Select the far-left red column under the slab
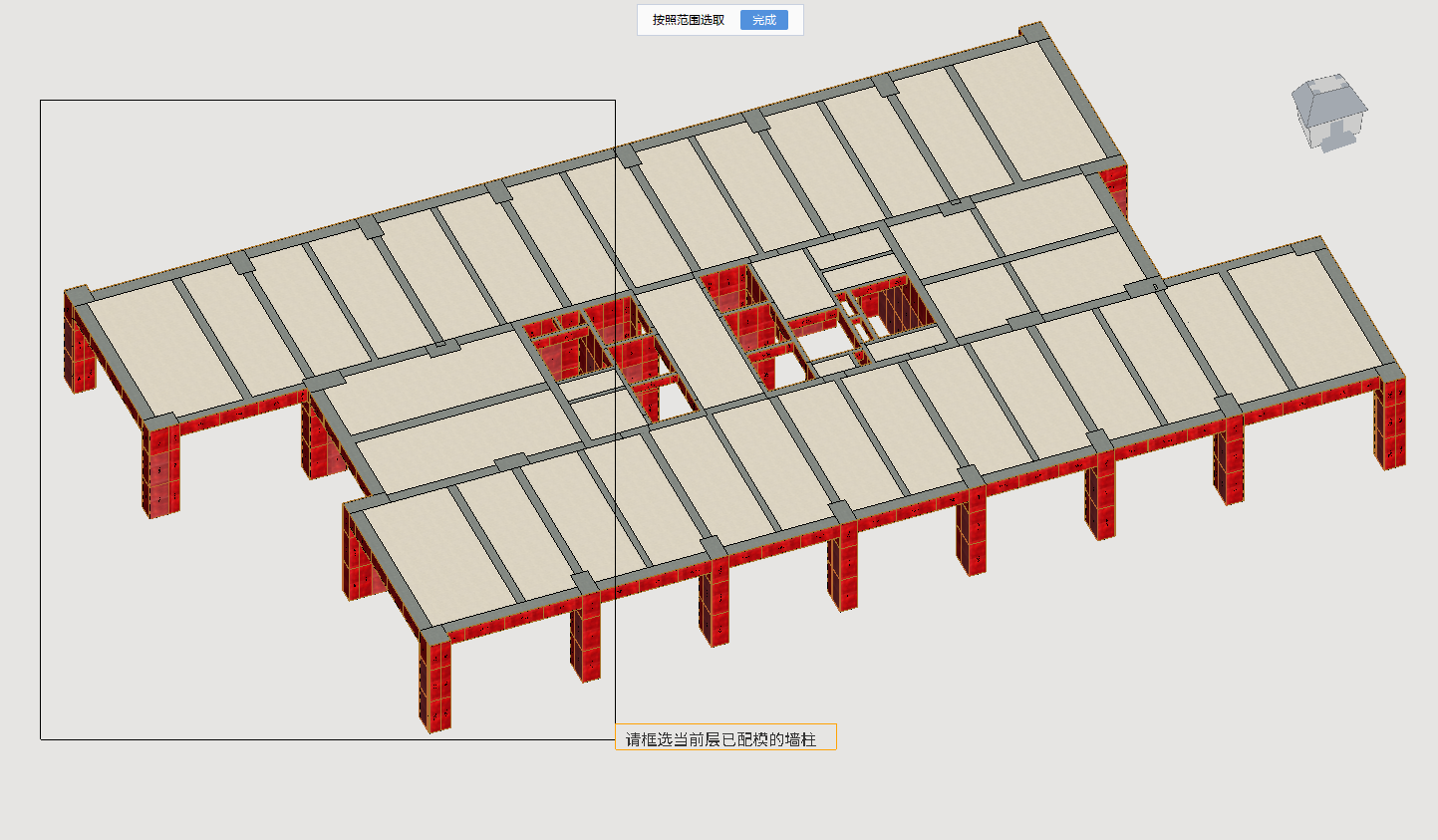Image resolution: width=1438 pixels, height=840 pixels. (80, 341)
